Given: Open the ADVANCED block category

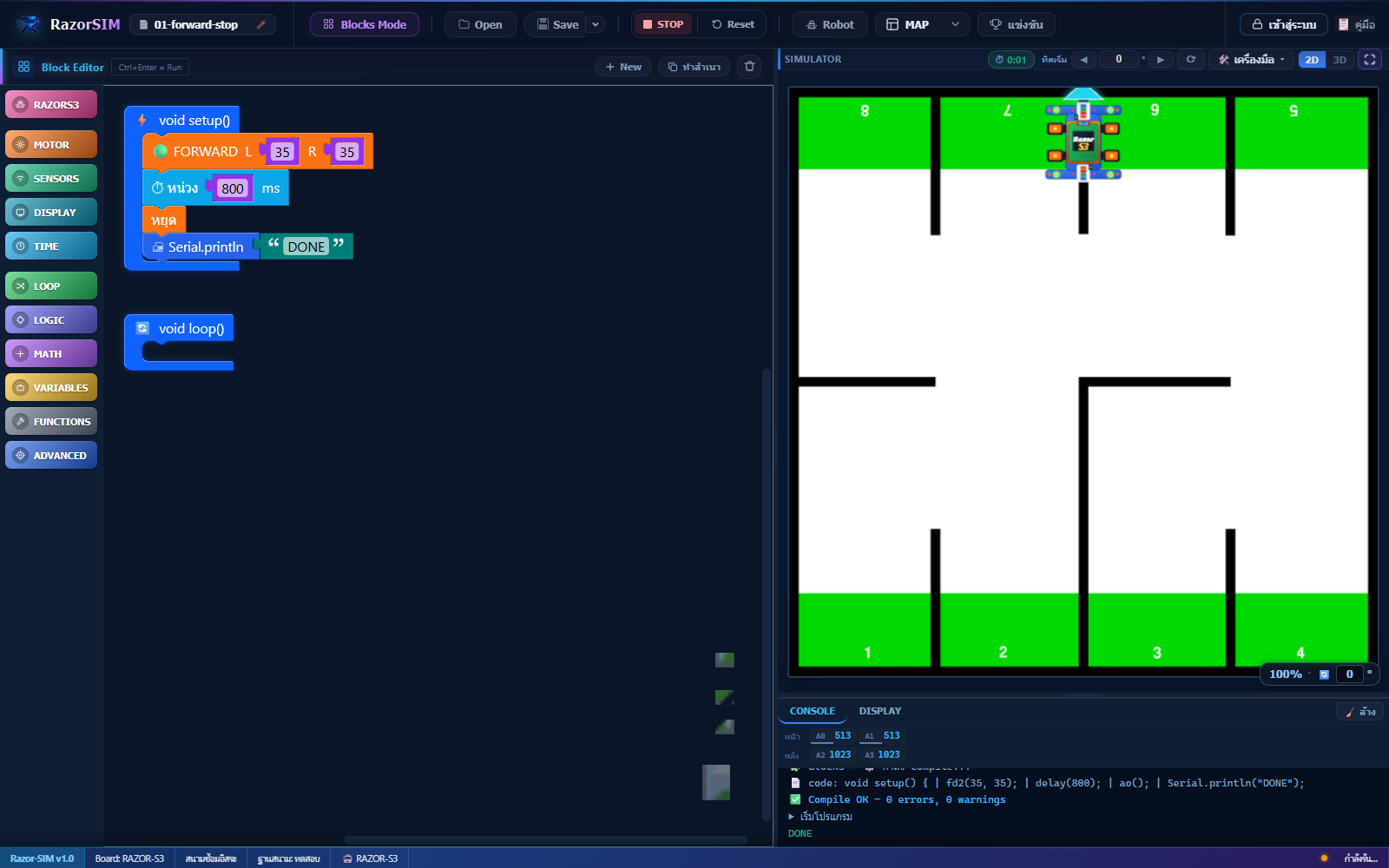Looking at the screenshot, I should click(x=51, y=456).
